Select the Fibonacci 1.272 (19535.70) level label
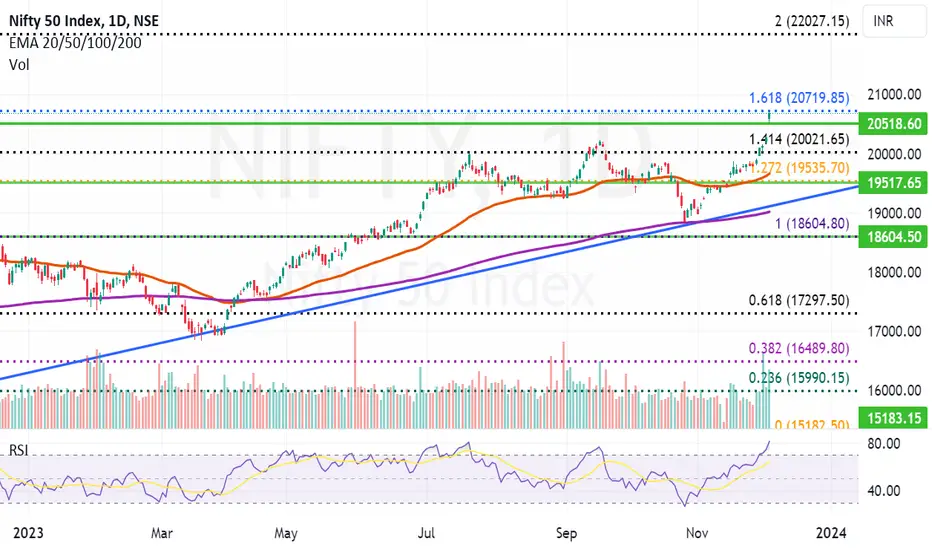Screen dimensions: 932x550 (x=799, y=168)
